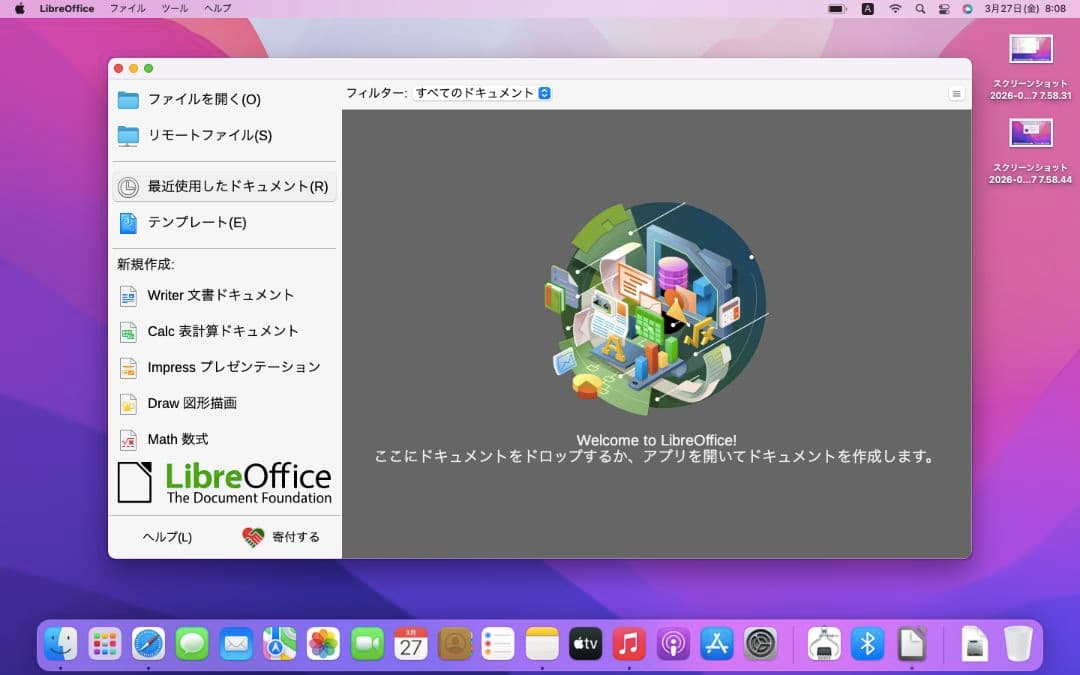Open Bluetooth app icon in the Dock
The height and width of the screenshot is (675, 1080).
click(868, 644)
